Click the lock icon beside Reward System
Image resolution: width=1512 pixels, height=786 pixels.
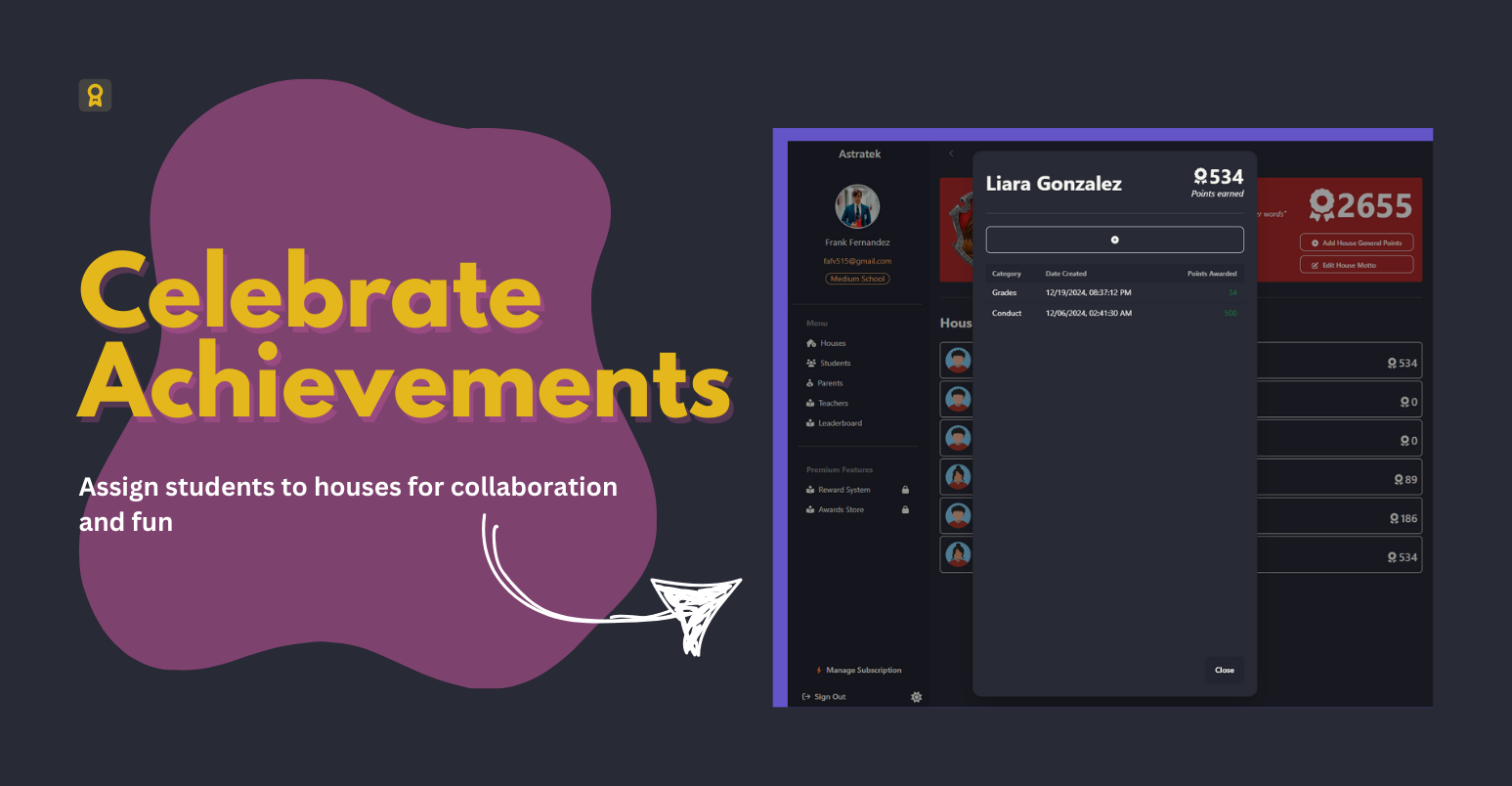click(x=906, y=490)
